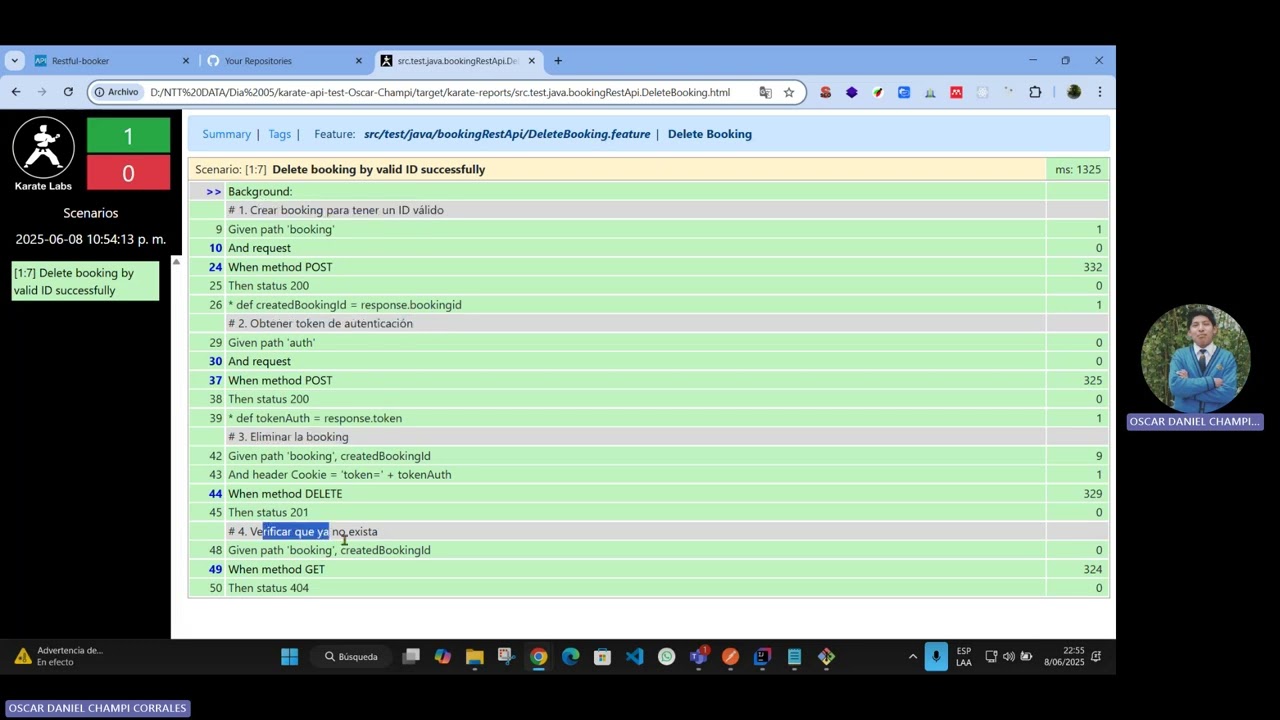
Task: Reload the Karate report page
Action: click(x=68, y=92)
